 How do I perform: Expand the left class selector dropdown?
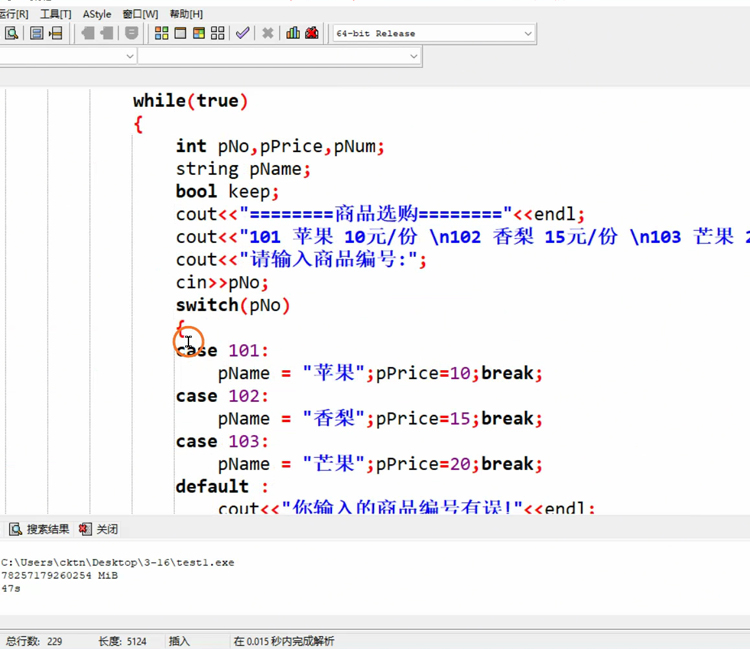pyautogui.click(x=129, y=57)
